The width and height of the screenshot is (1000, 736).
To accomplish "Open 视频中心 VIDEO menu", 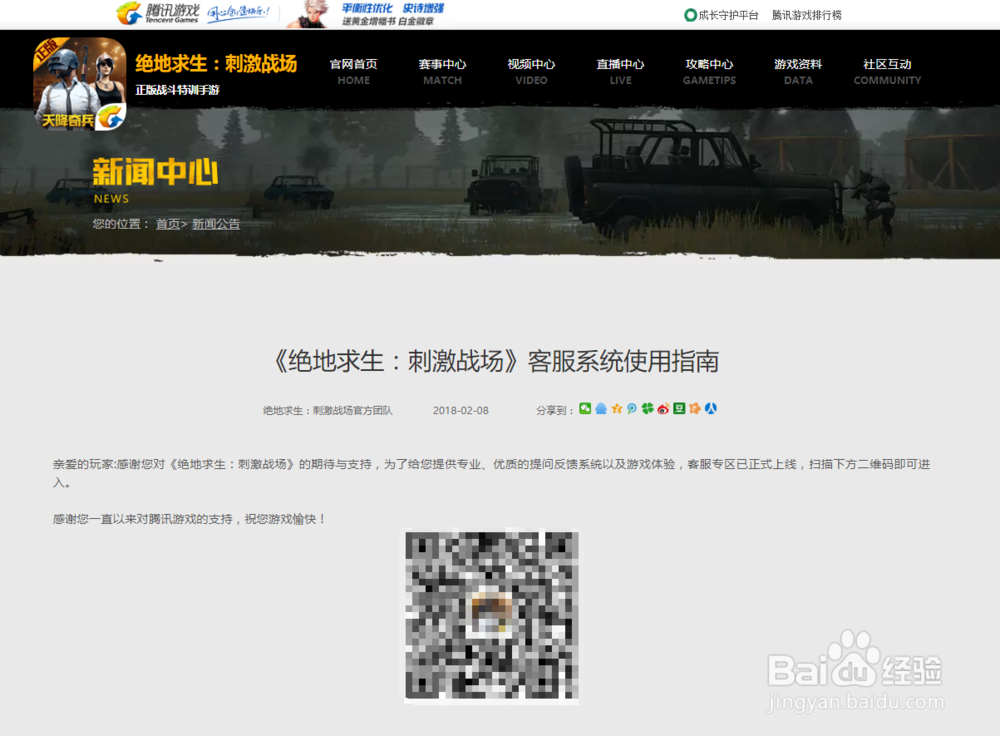I will click(531, 71).
